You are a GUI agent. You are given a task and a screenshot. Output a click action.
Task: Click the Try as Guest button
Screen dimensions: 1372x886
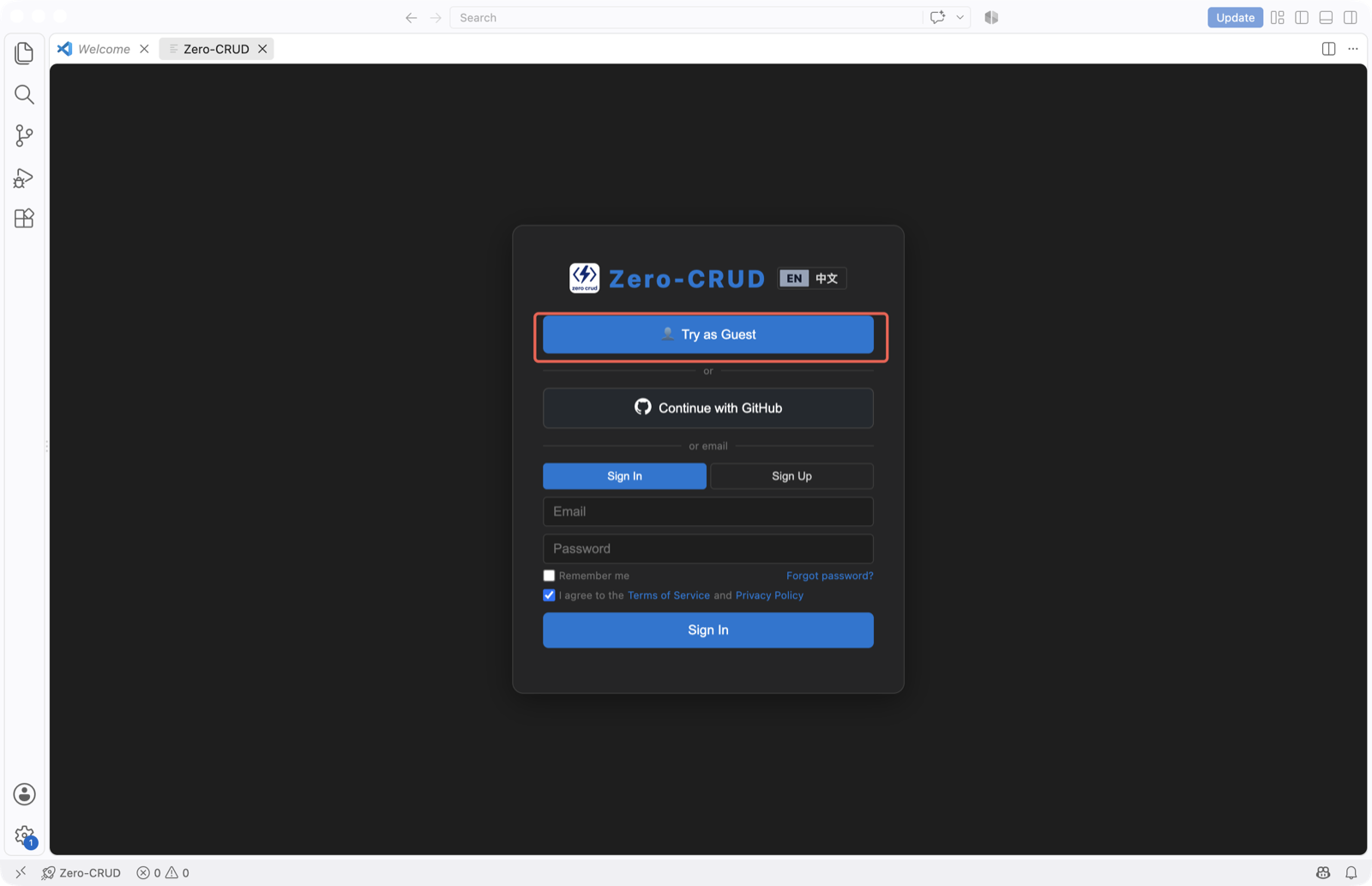pyautogui.click(x=708, y=335)
